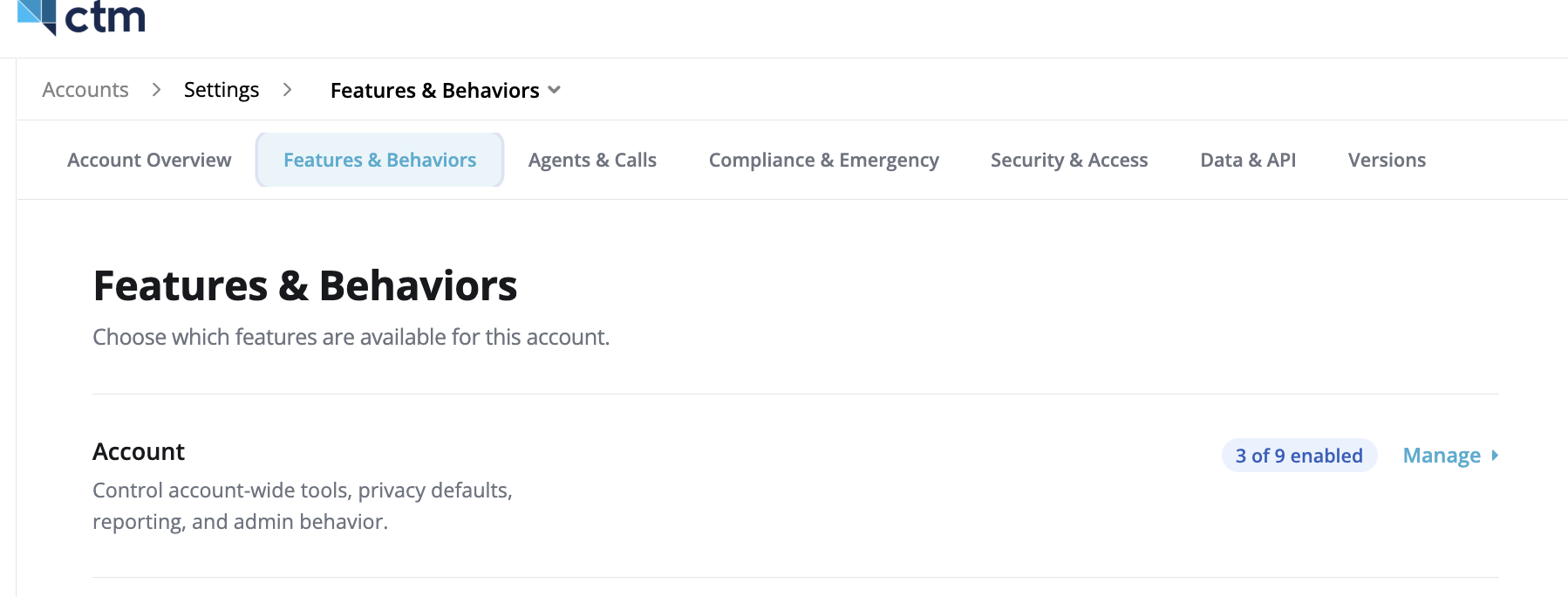Switch to the Account Overview tab
Image resolution: width=1568 pixels, height=597 pixels.
tap(149, 160)
